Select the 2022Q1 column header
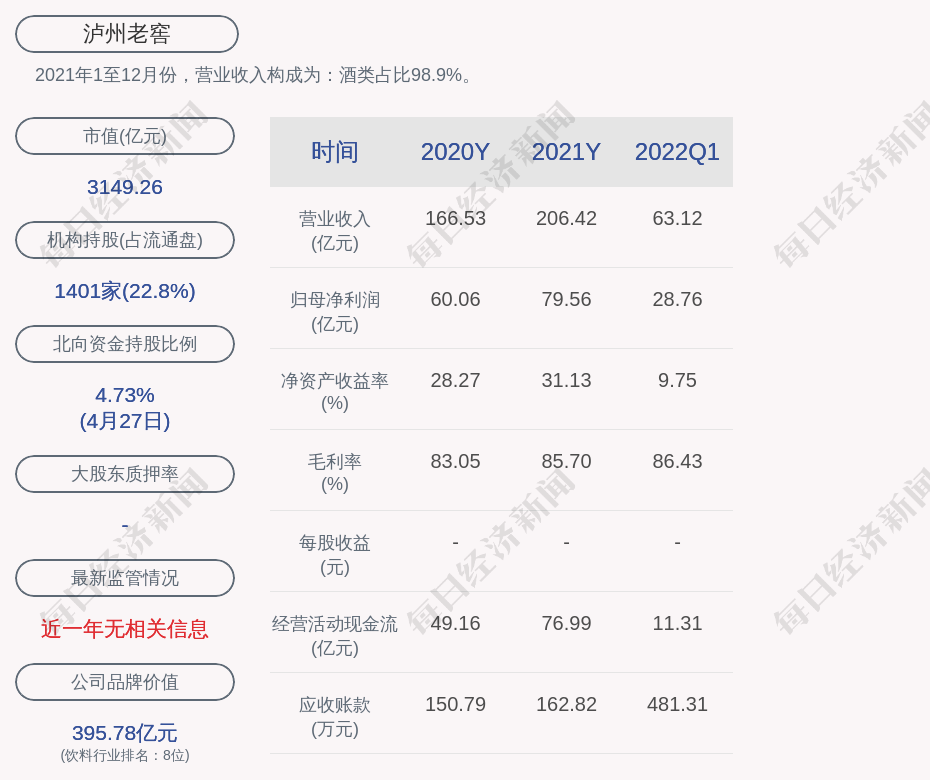930x780 pixels. click(677, 152)
